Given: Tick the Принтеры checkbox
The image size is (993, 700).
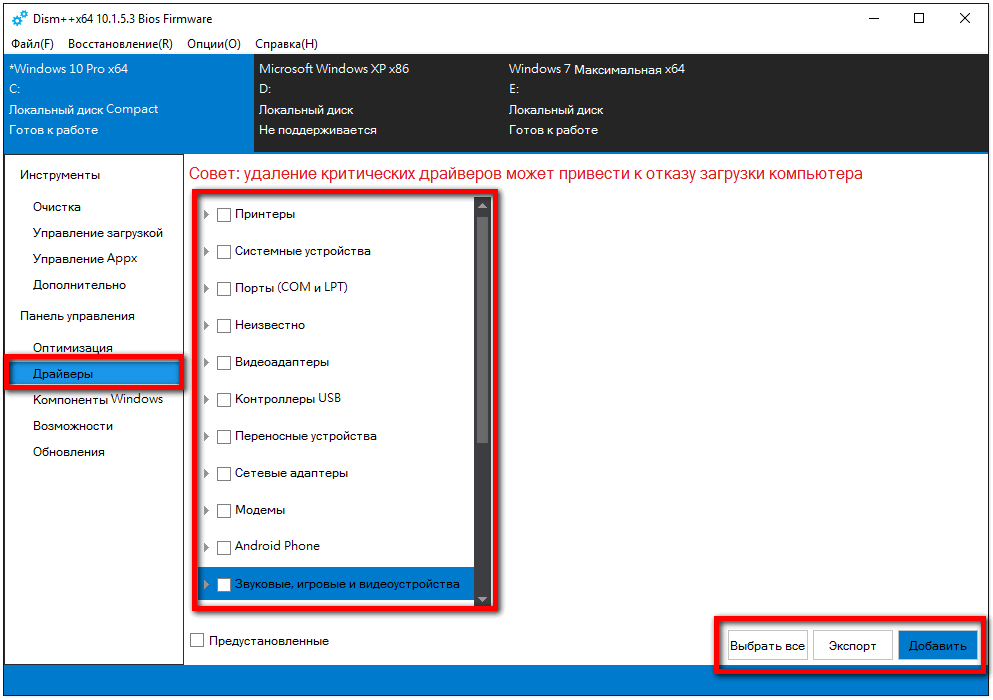Looking at the screenshot, I should [x=224, y=214].
